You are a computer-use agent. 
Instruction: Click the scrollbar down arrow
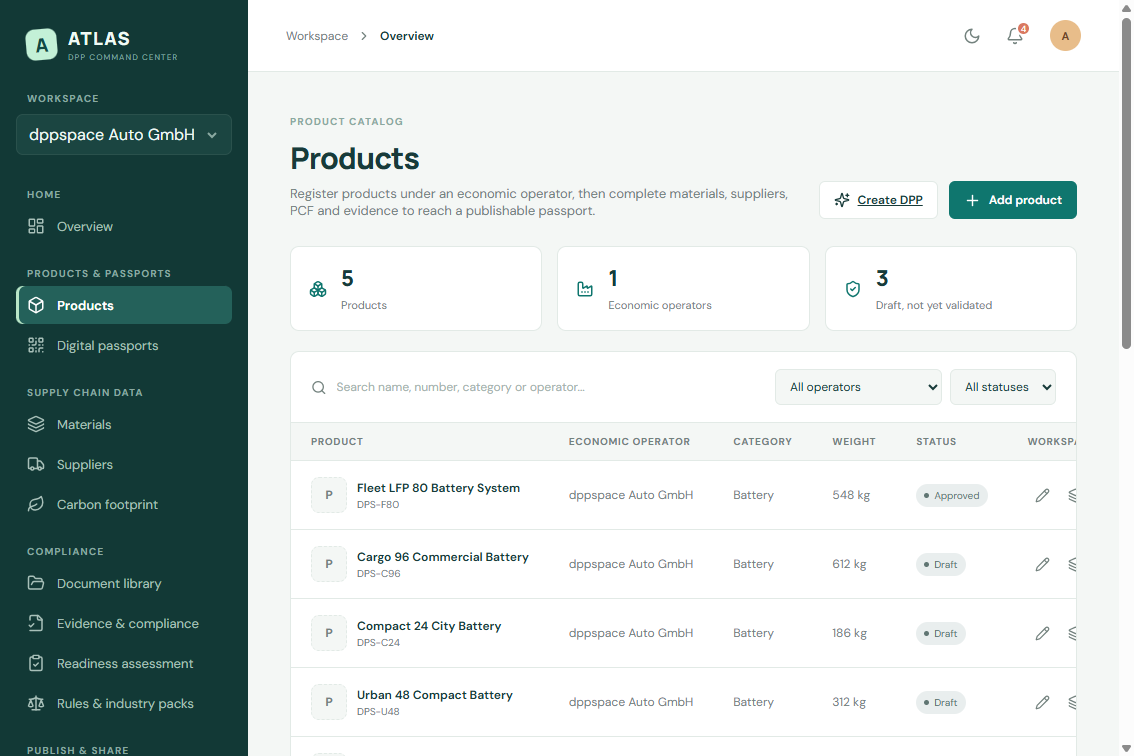pos(1126,749)
